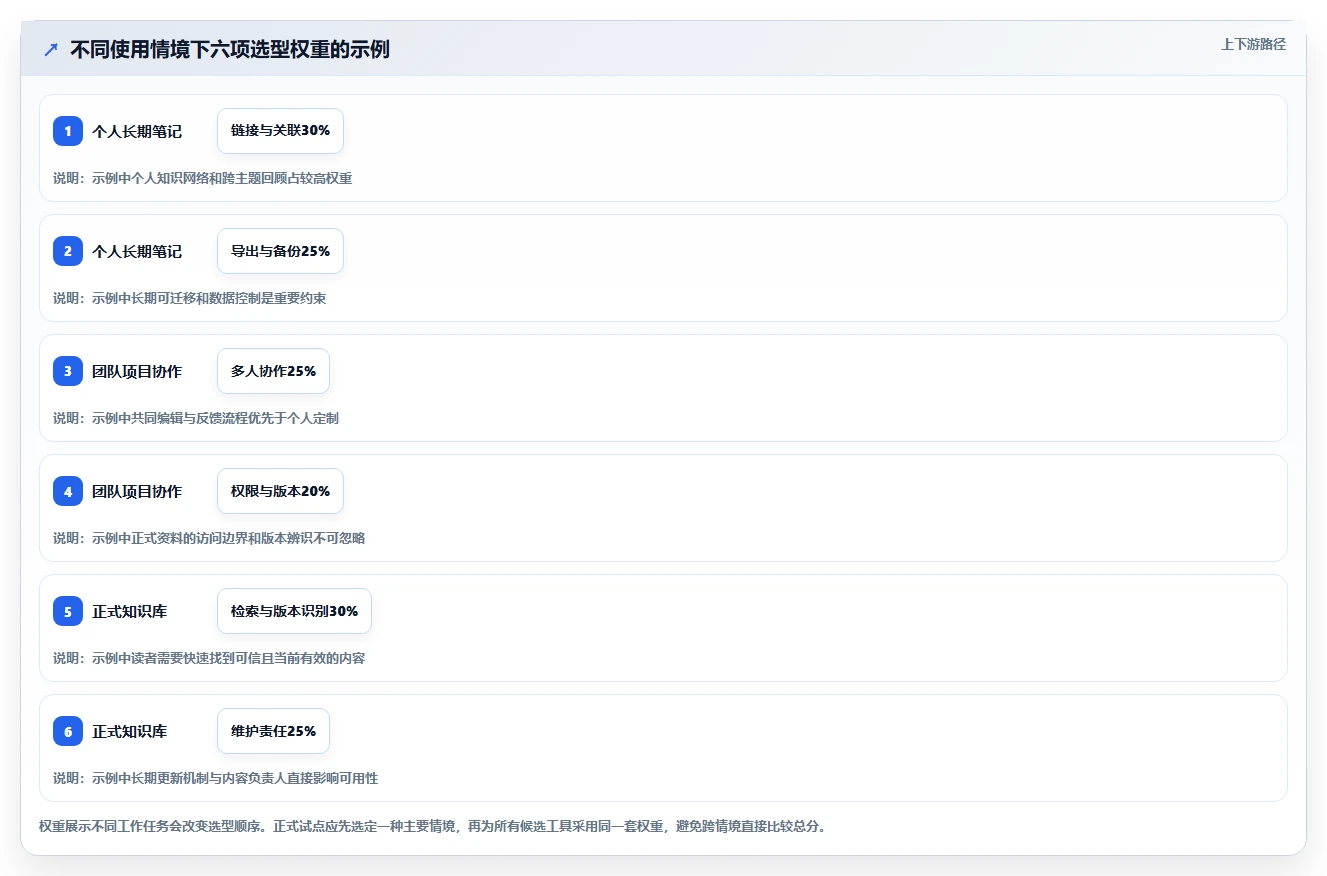Click the 检索与版本识别30% chip

coord(294,611)
